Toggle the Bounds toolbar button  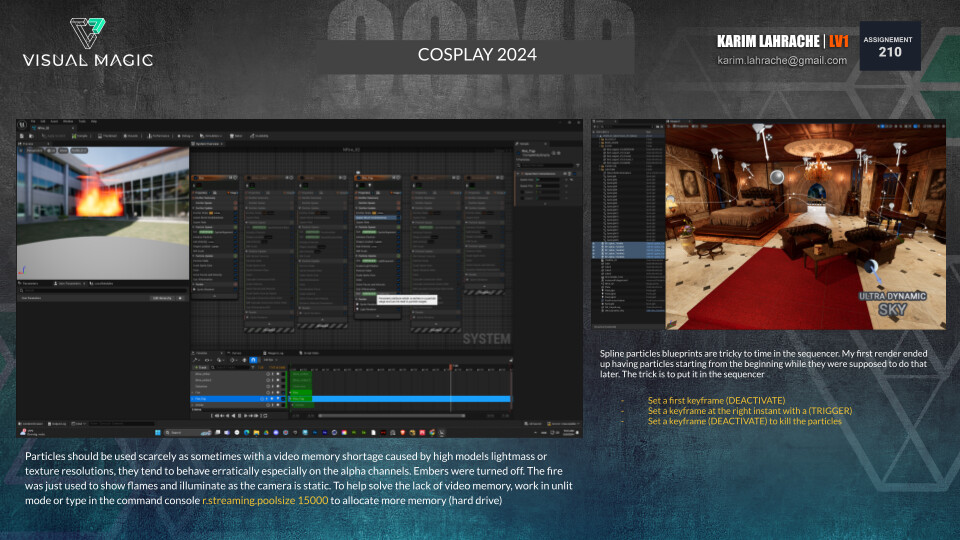[130, 136]
